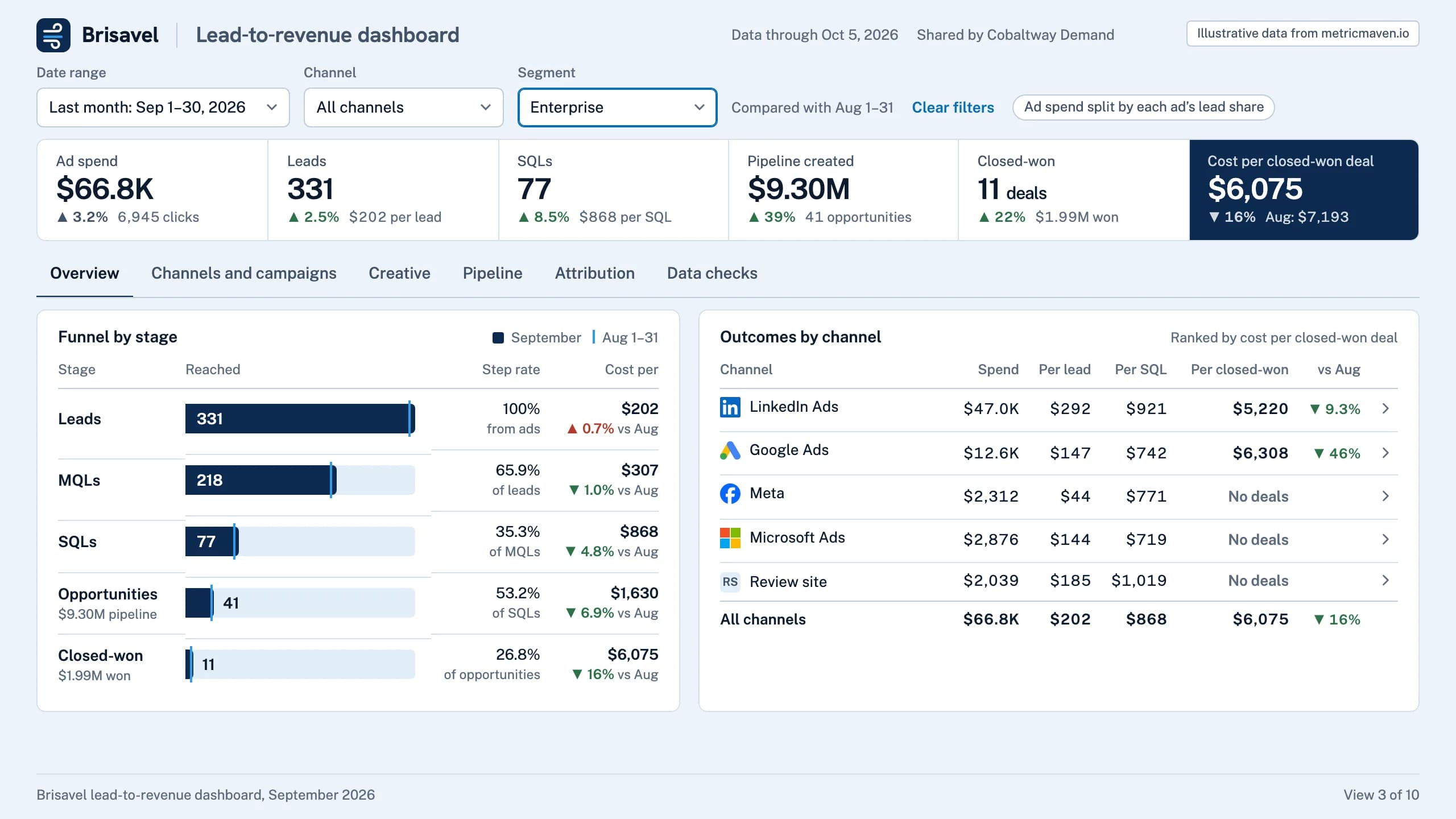
Task: Open the Date range dropdown
Action: coord(163,107)
